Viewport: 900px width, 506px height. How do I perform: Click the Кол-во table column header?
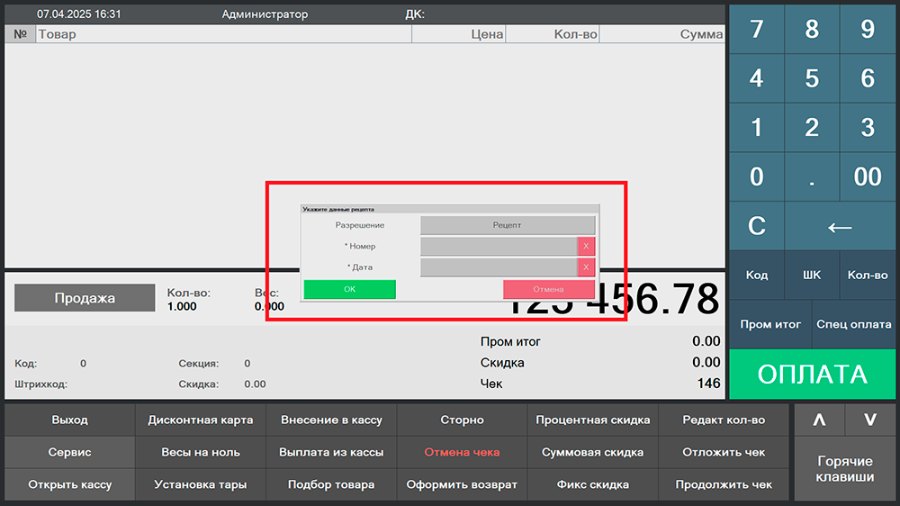pos(552,34)
